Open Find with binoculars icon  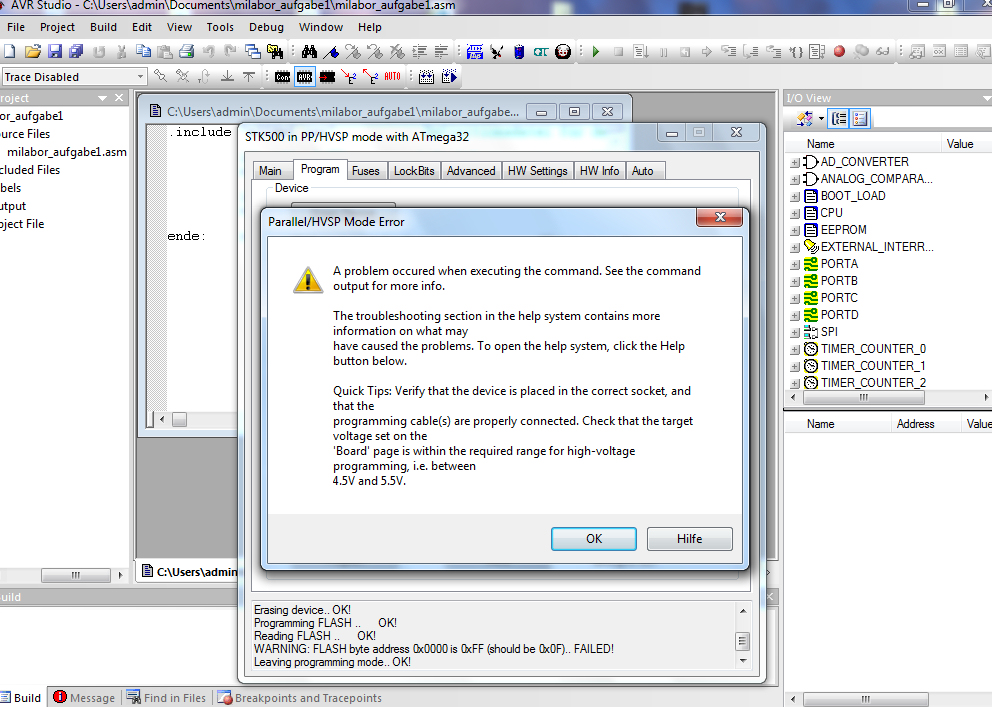[309, 52]
